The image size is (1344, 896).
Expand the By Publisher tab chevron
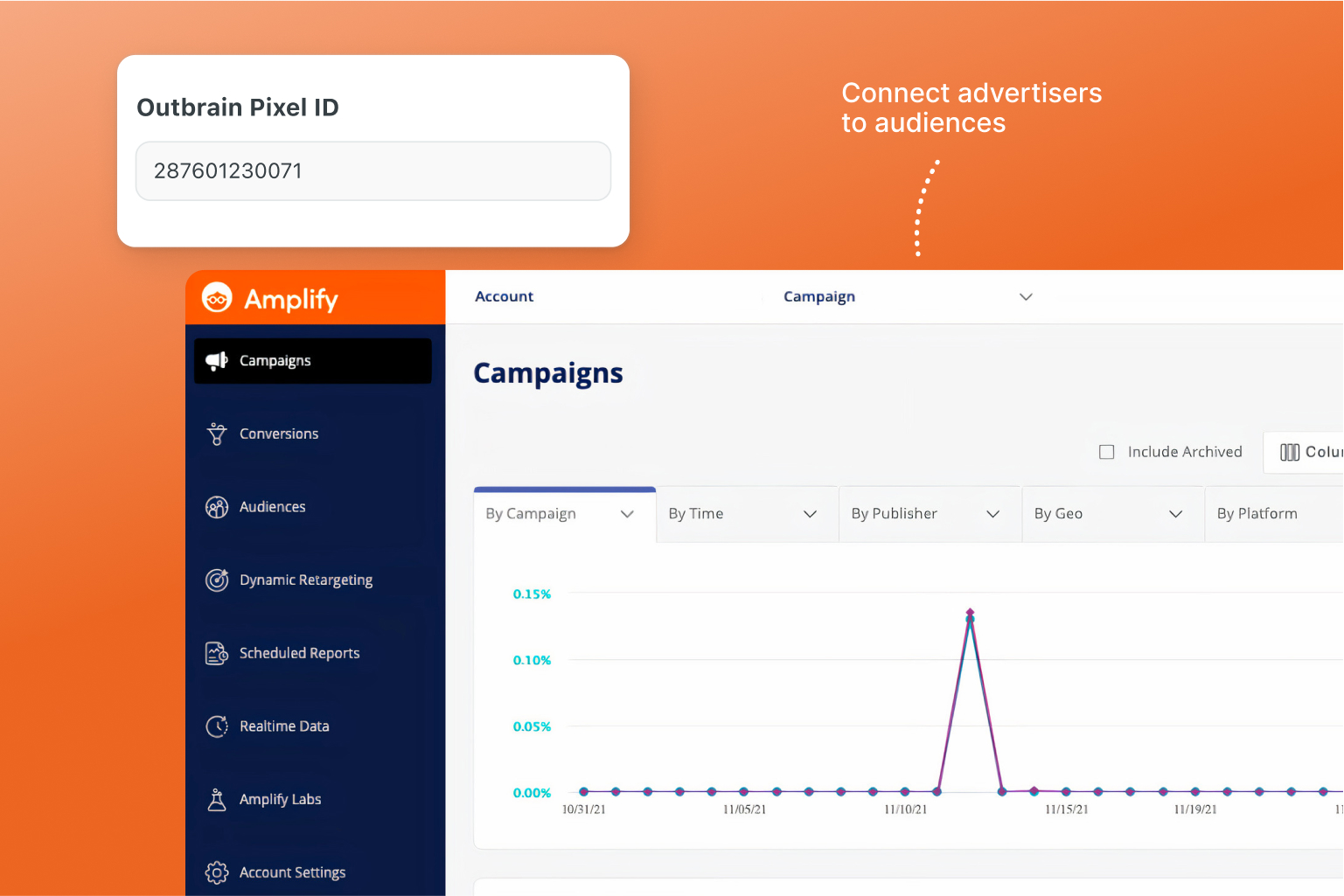[992, 514]
